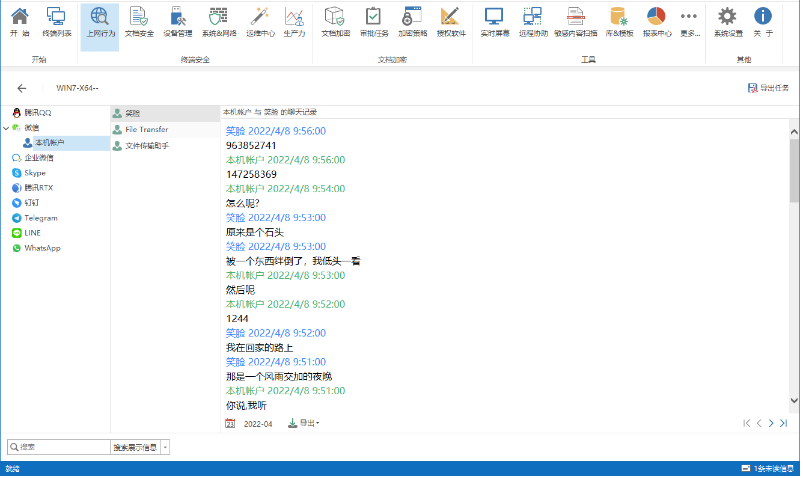
Task: Open the 文档加密 icon
Action: pos(335,21)
